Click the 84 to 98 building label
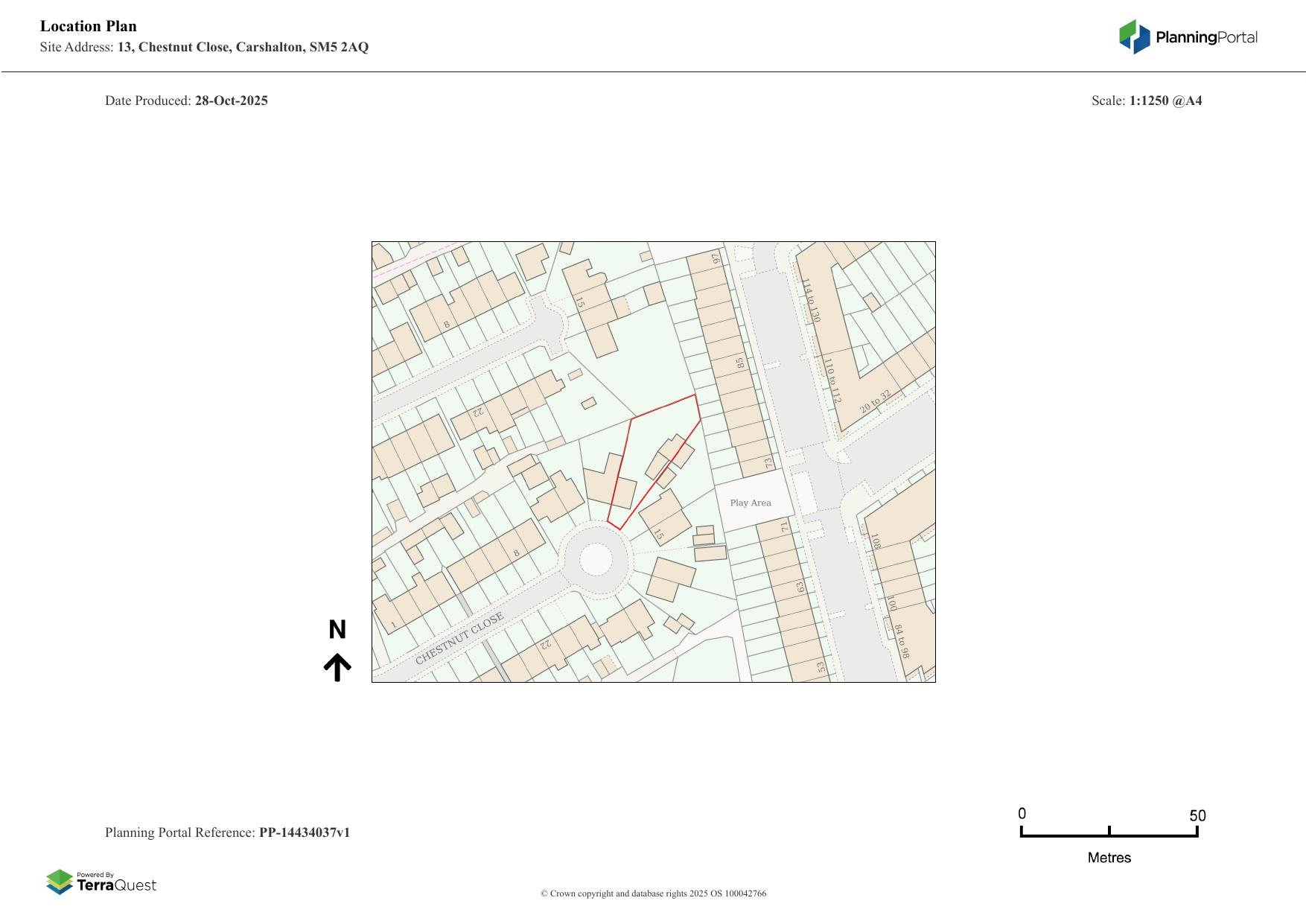This screenshot has width=1306, height=924. (x=902, y=641)
